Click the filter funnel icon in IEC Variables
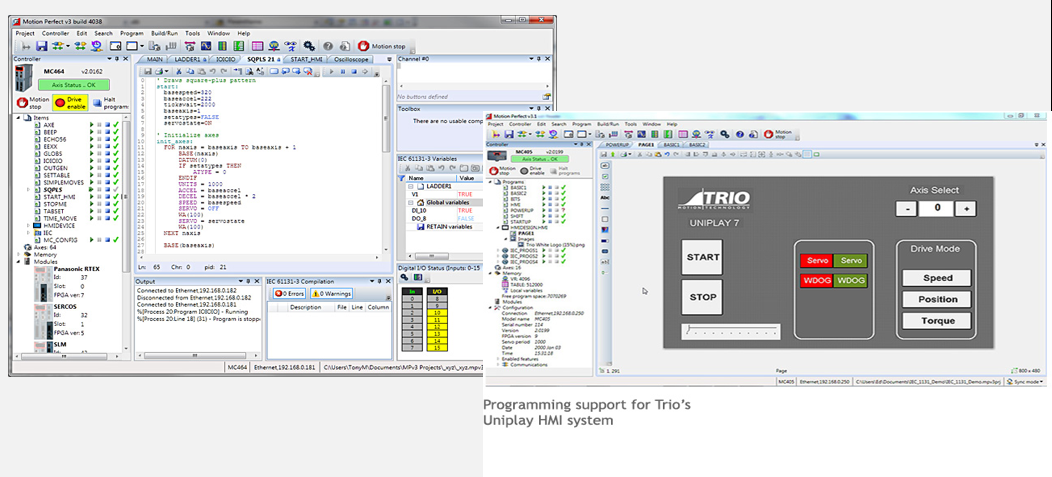1052x477 pixels. [401, 178]
